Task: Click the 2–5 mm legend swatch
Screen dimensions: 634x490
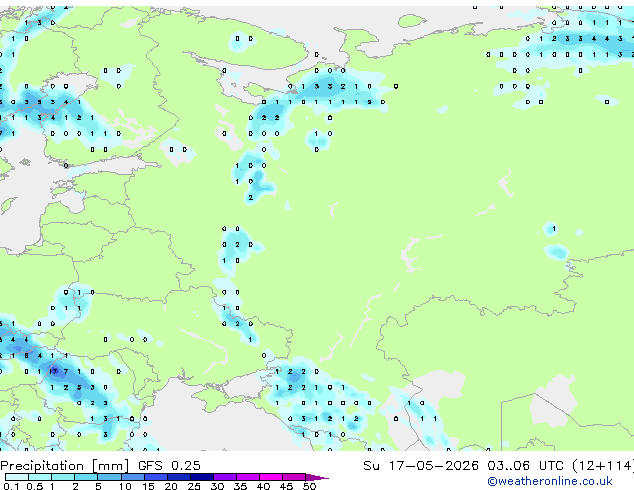Action: (x=86, y=477)
